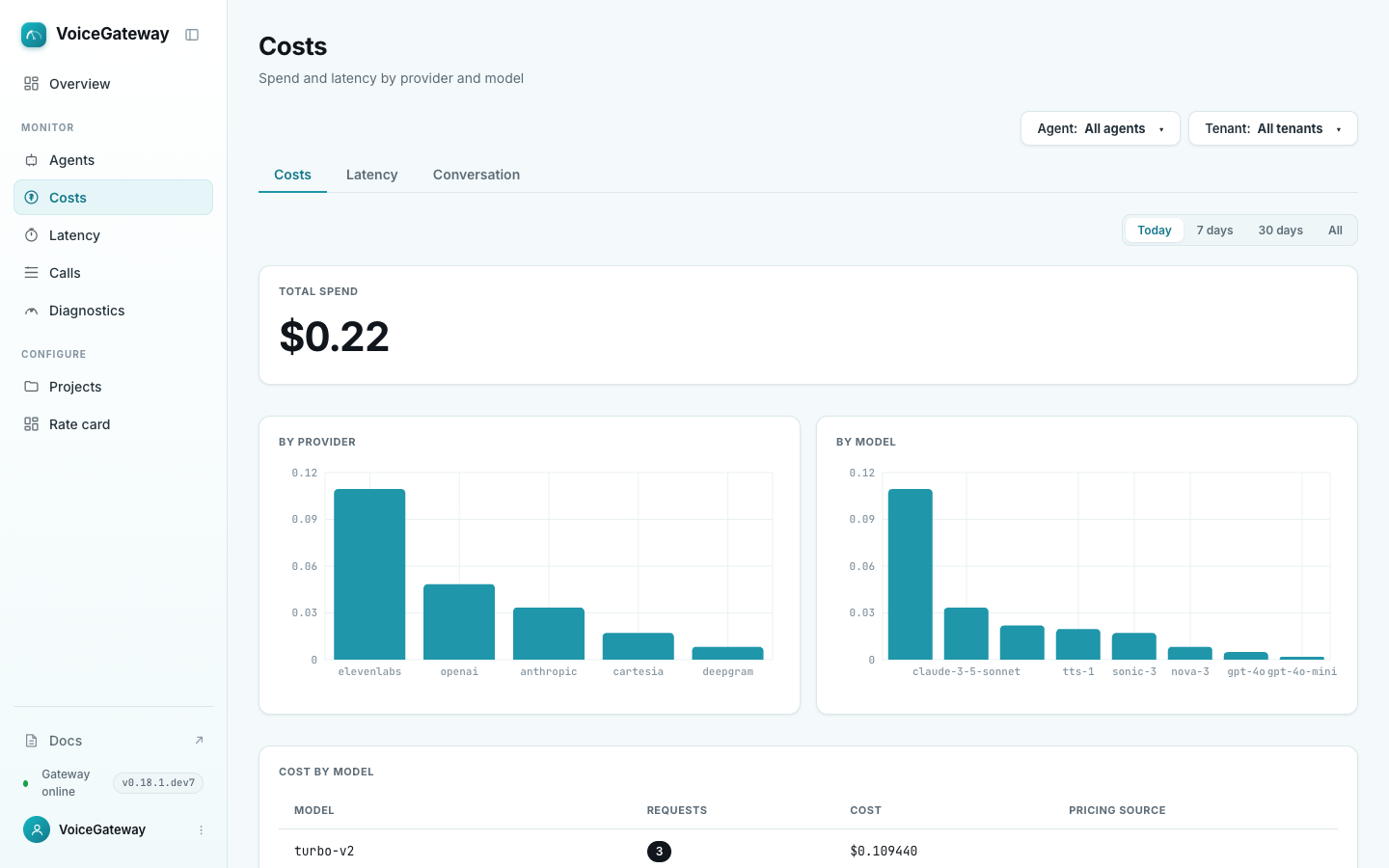Viewport: 1389px width, 868px height.
Task: Open the Projects page
Action: [113, 387]
